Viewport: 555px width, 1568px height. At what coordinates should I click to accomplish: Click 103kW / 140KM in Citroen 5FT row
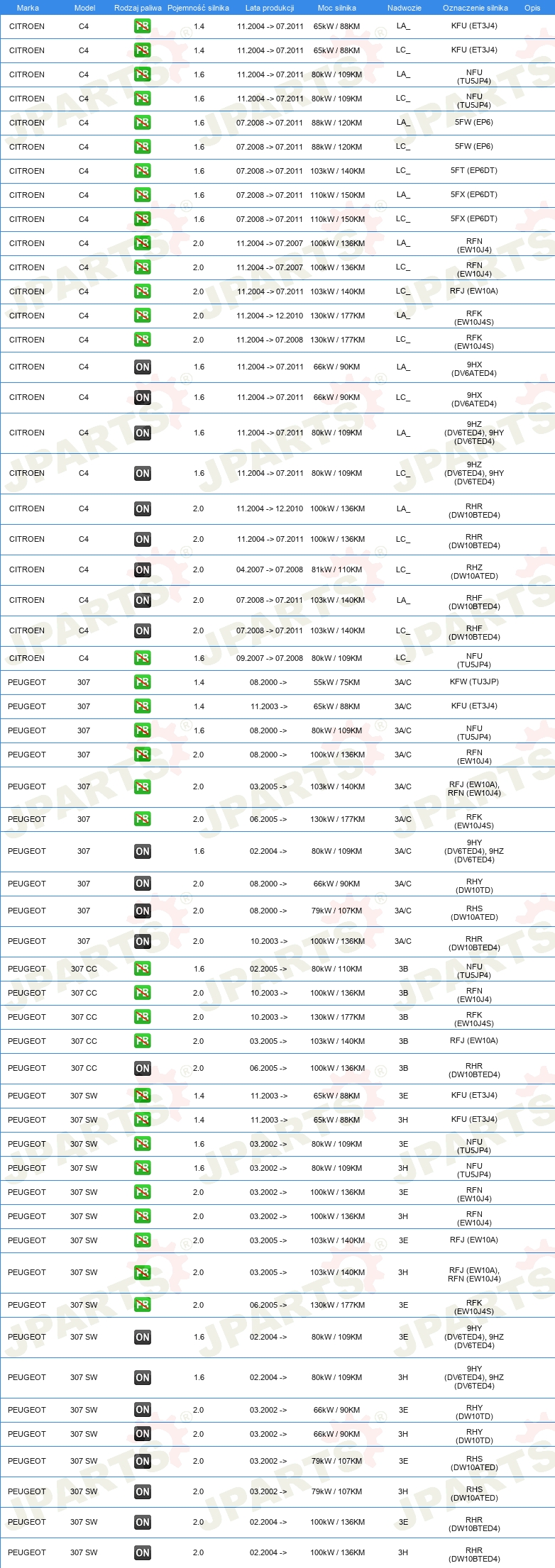(337, 172)
